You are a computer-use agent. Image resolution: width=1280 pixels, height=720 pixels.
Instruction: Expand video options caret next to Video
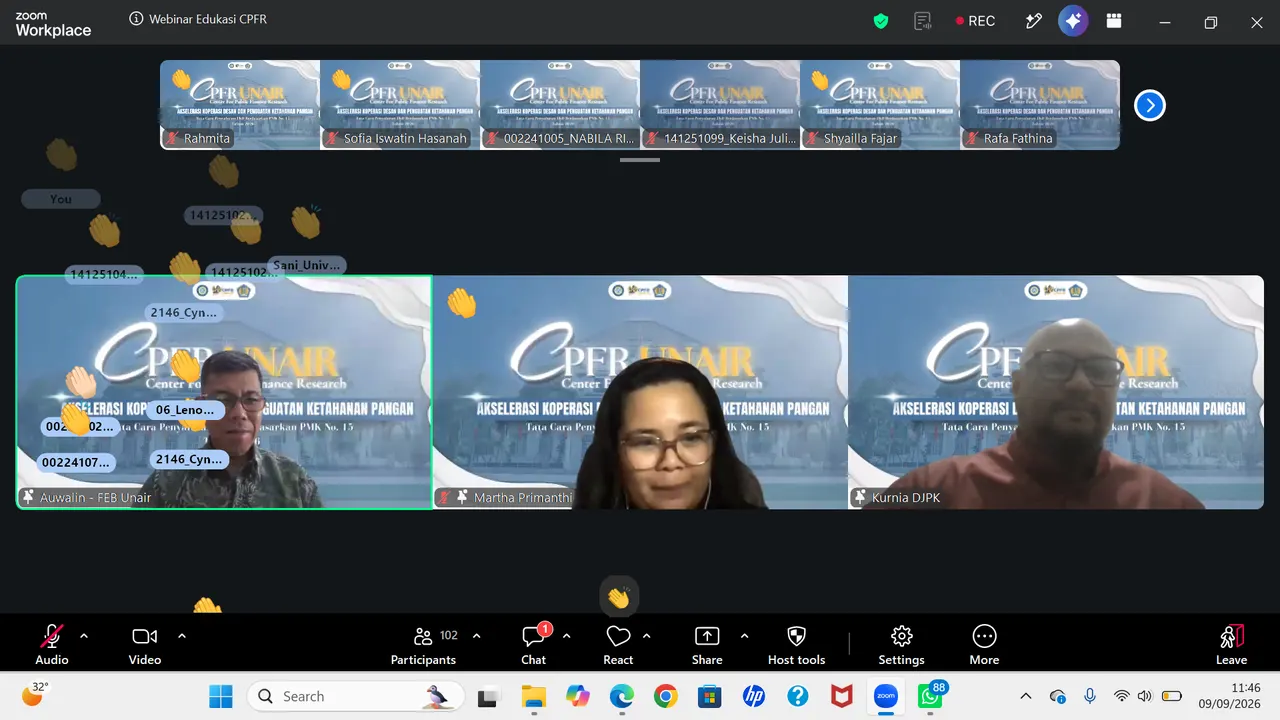point(181,636)
